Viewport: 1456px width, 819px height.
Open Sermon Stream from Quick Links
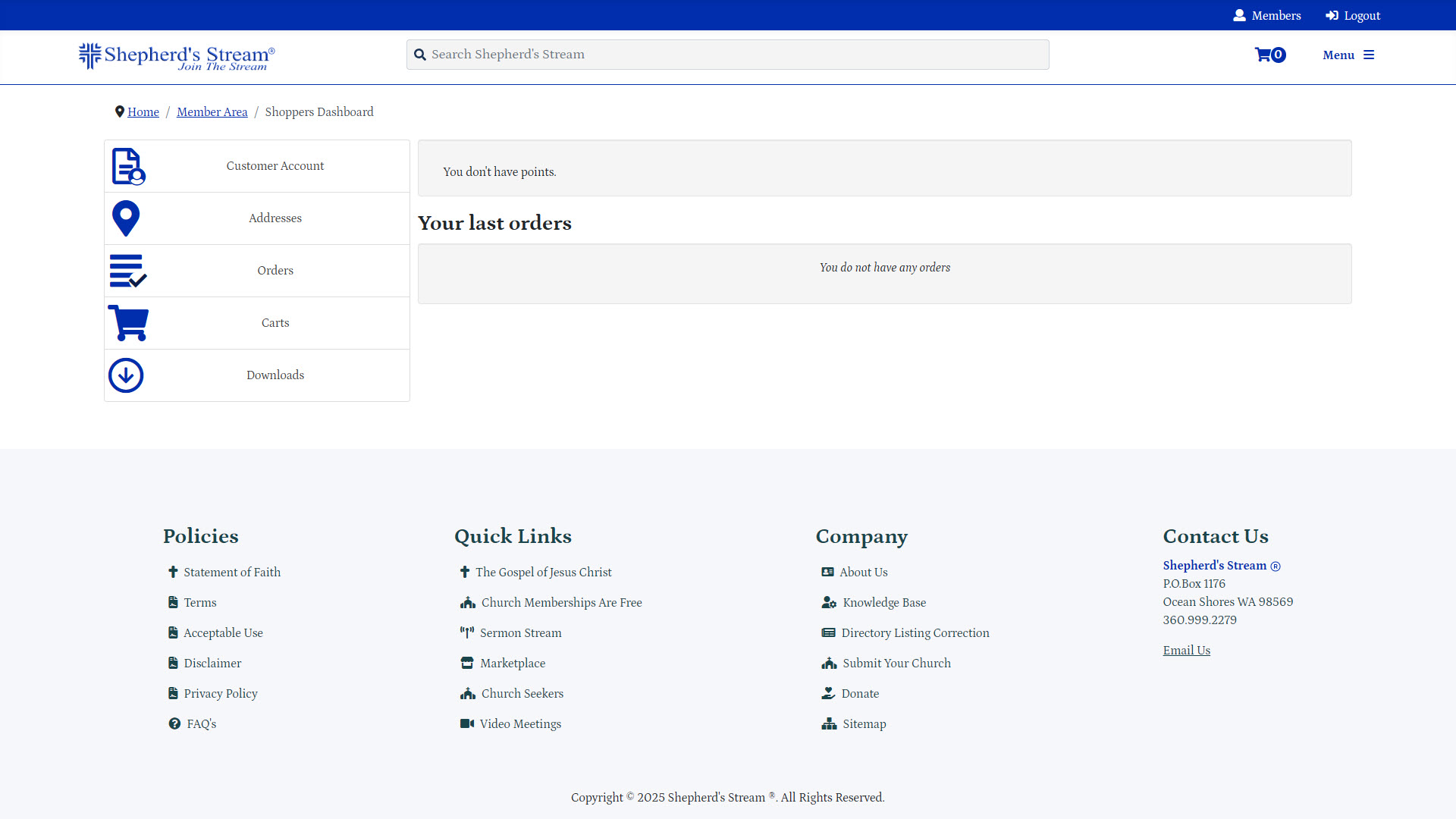coord(520,632)
